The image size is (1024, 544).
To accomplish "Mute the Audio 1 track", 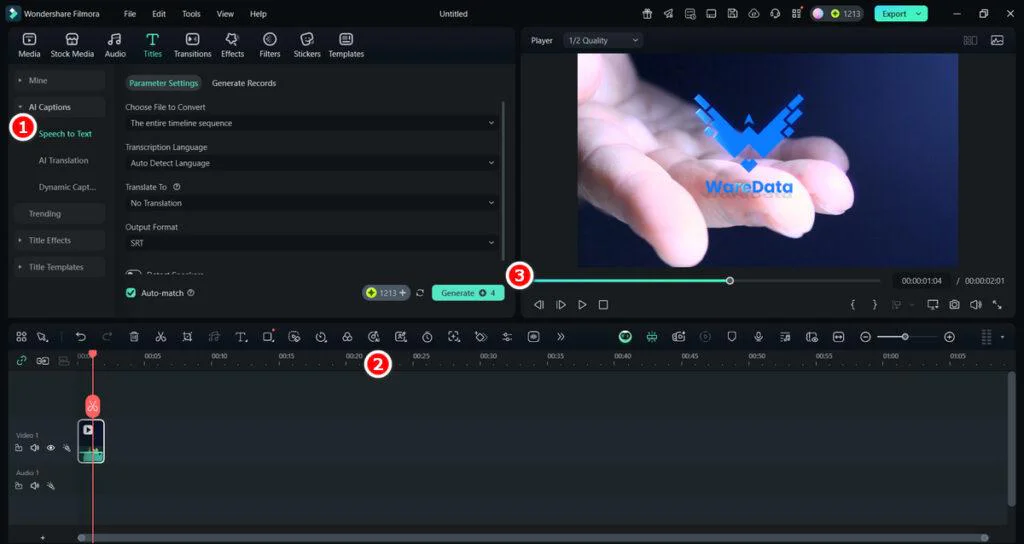I will pos(35,486).
